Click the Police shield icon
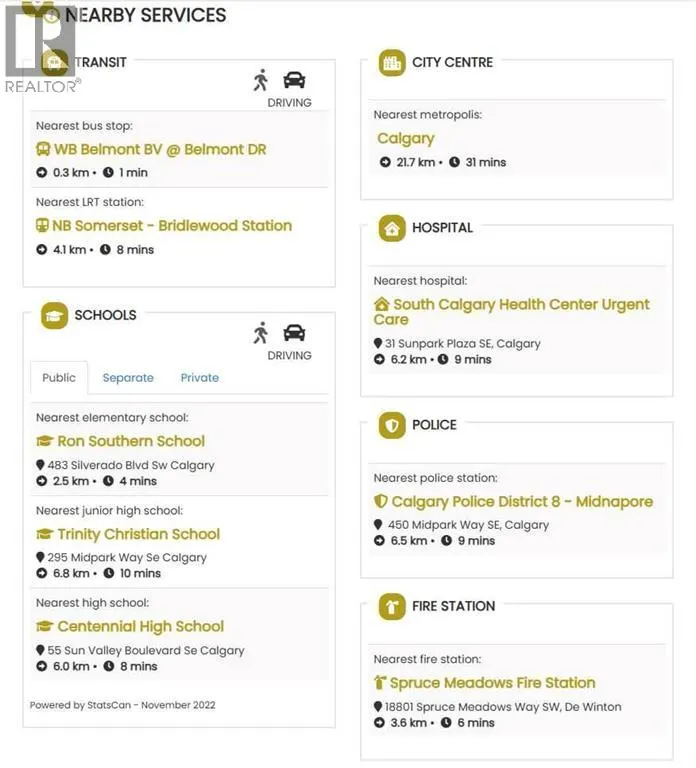696x768 pixels. click(392, 425)
